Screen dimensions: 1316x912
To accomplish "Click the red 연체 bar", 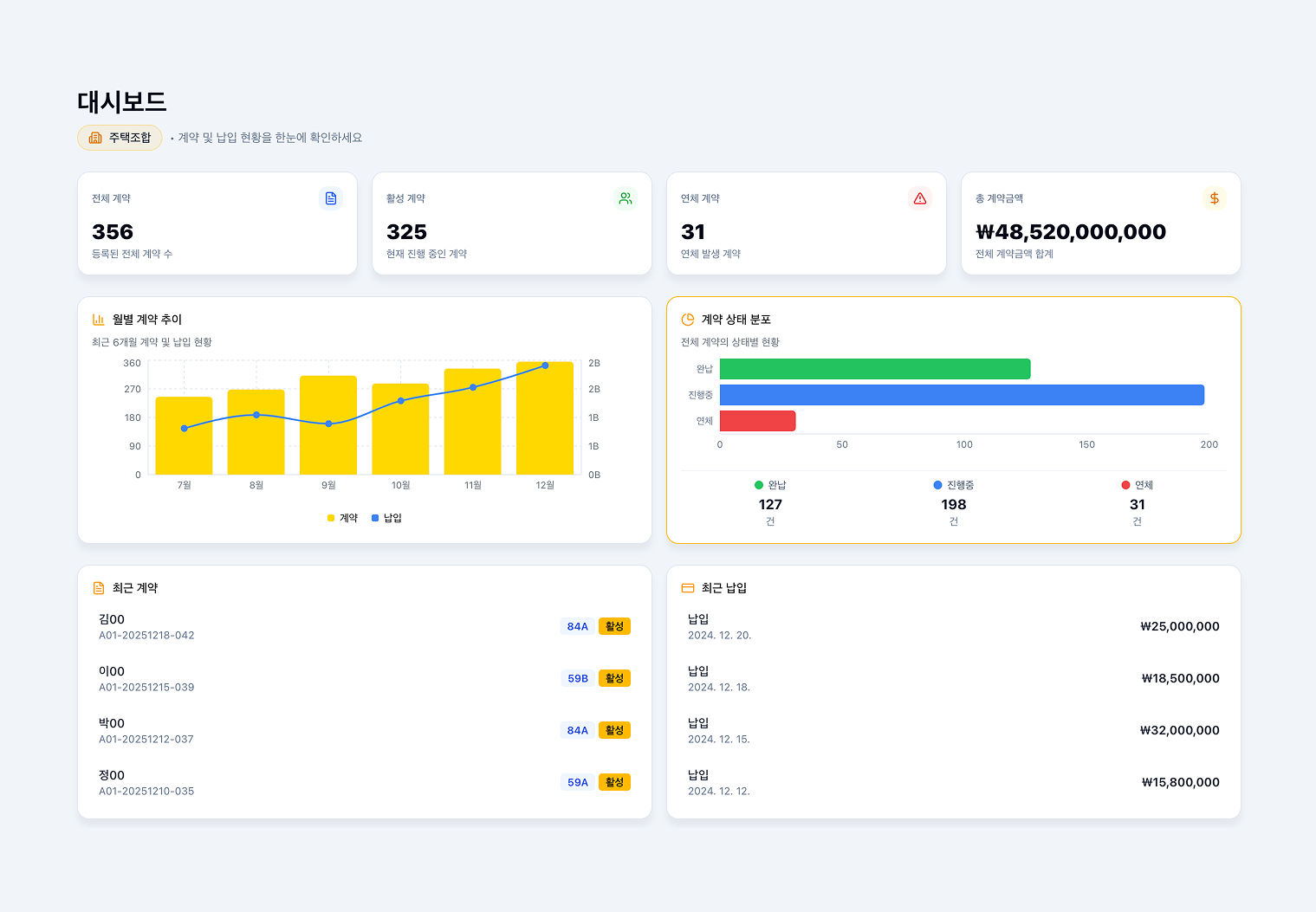I will point(757,421).
